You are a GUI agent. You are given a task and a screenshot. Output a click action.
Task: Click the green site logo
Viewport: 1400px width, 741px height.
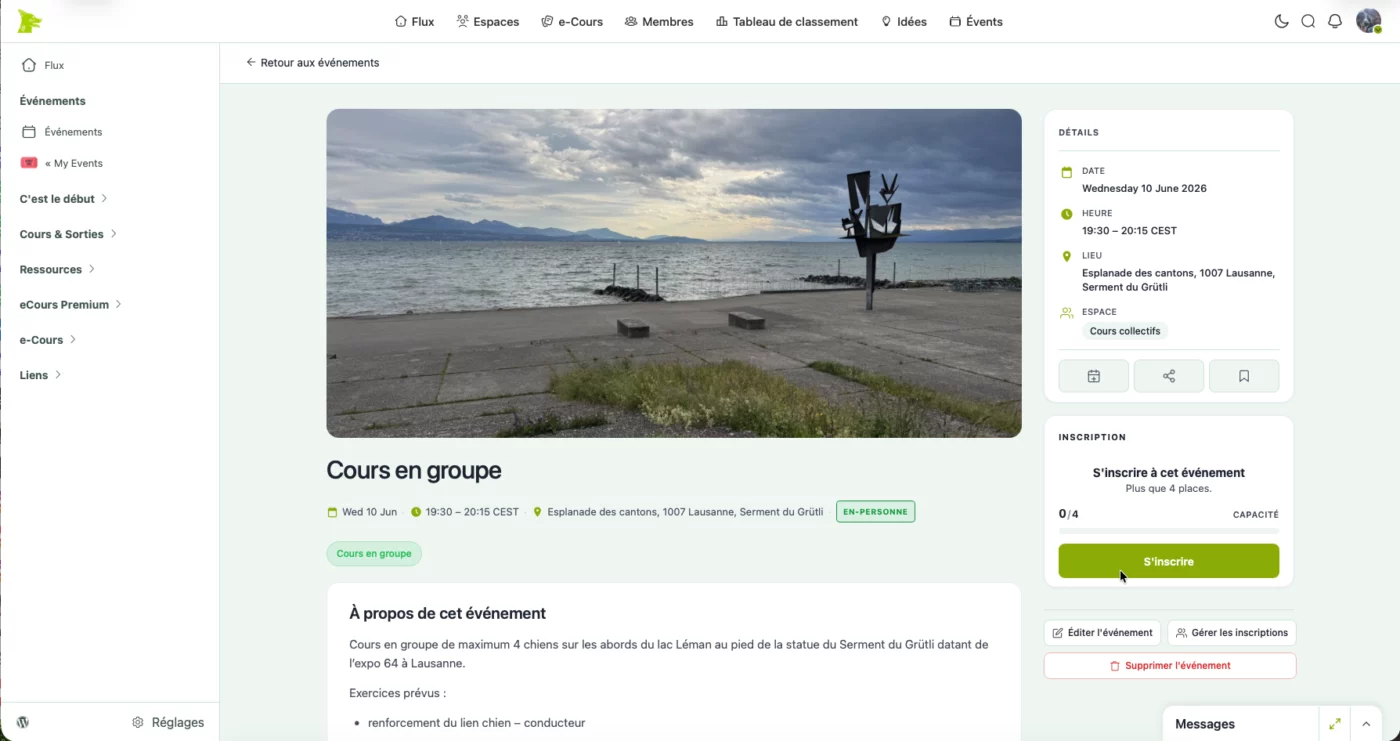pyautogui.click(x=29, y=21)
